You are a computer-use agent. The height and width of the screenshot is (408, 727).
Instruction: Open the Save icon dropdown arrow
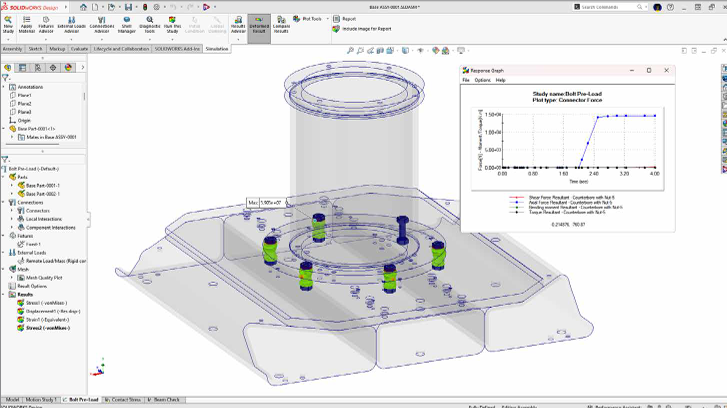click(x=136, y=7)
